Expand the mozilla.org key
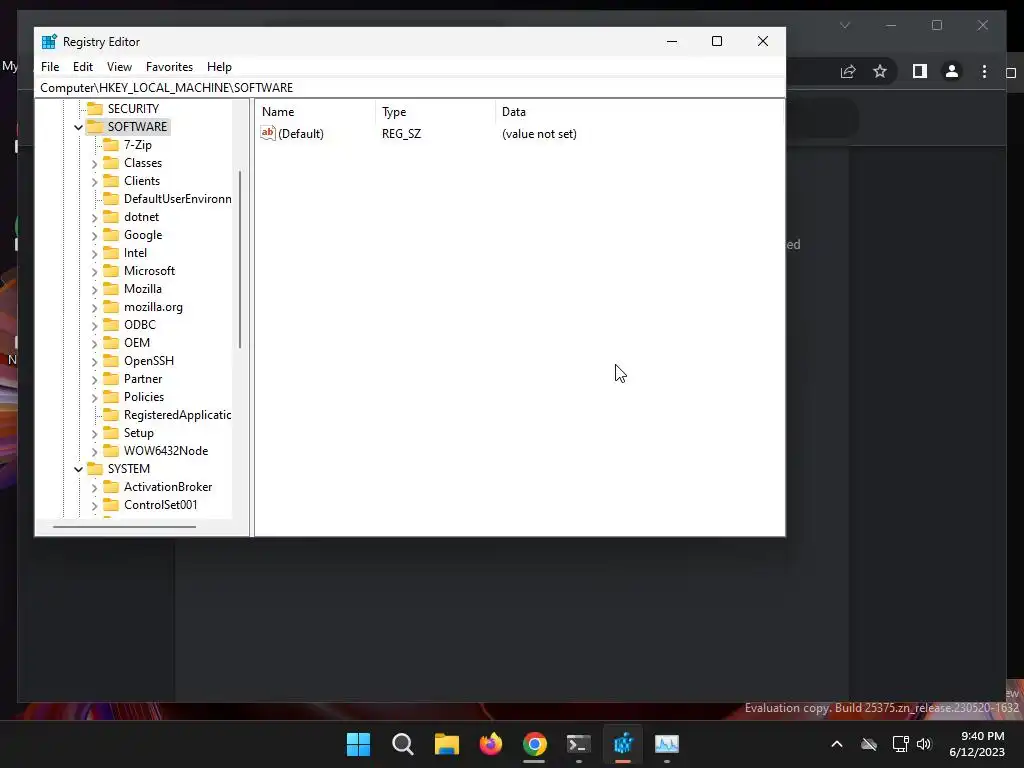This screenshot has width=1024, height=768. coord(95,307)
